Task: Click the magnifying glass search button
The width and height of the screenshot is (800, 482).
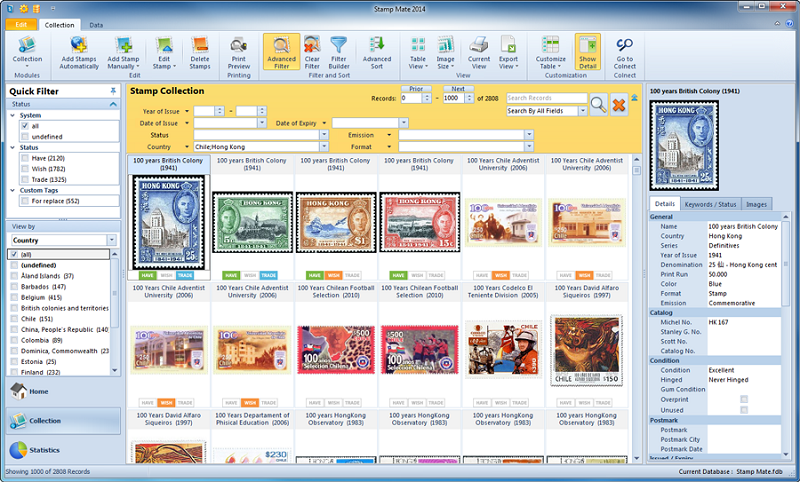Action: coord(598,105)
